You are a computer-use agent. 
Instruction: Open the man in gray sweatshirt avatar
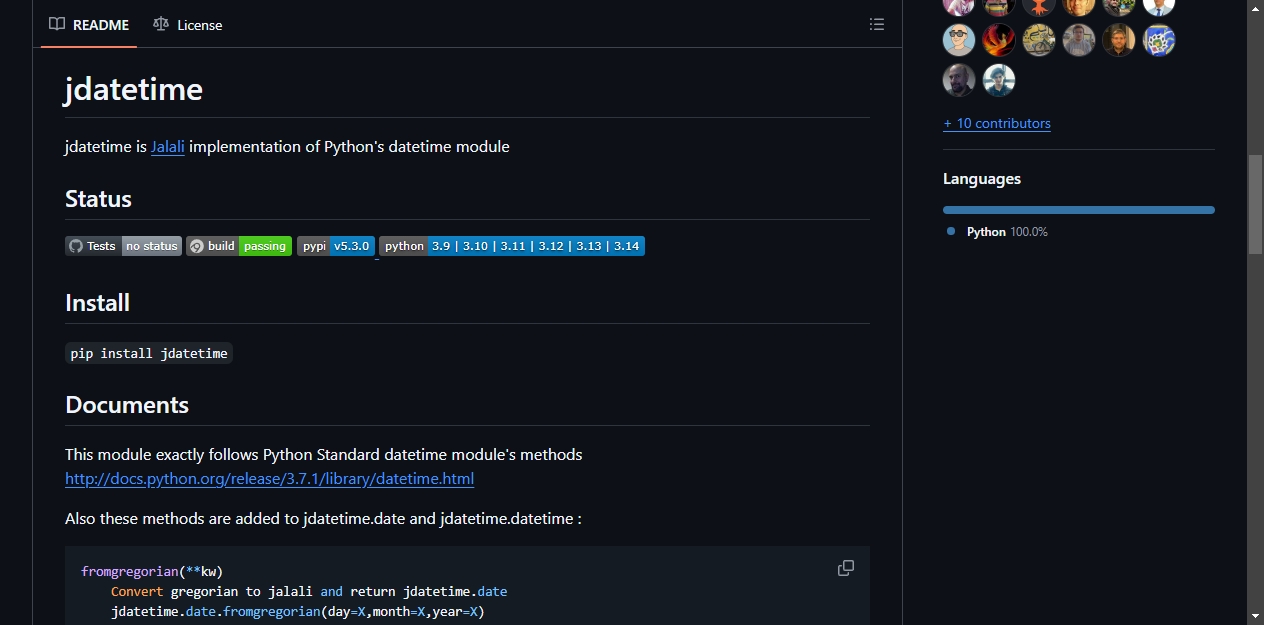pyautogui.click(x=1079, y=40)
